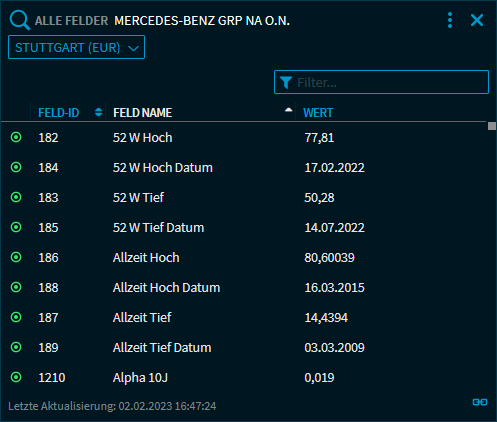Toggle FELD NAME ascending sort arrow
The height and width of the screenshot is (422, 497).
289,110
